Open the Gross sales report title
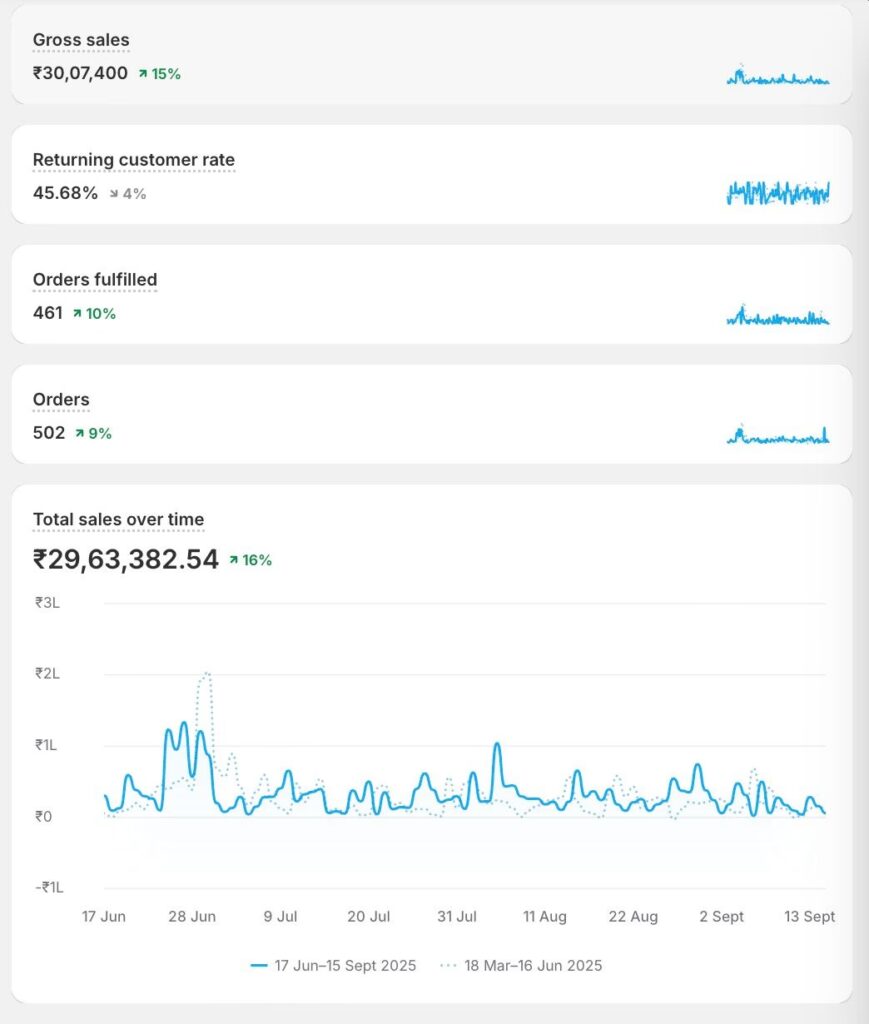The image size is (869, 1024). (x=81, y=40)
